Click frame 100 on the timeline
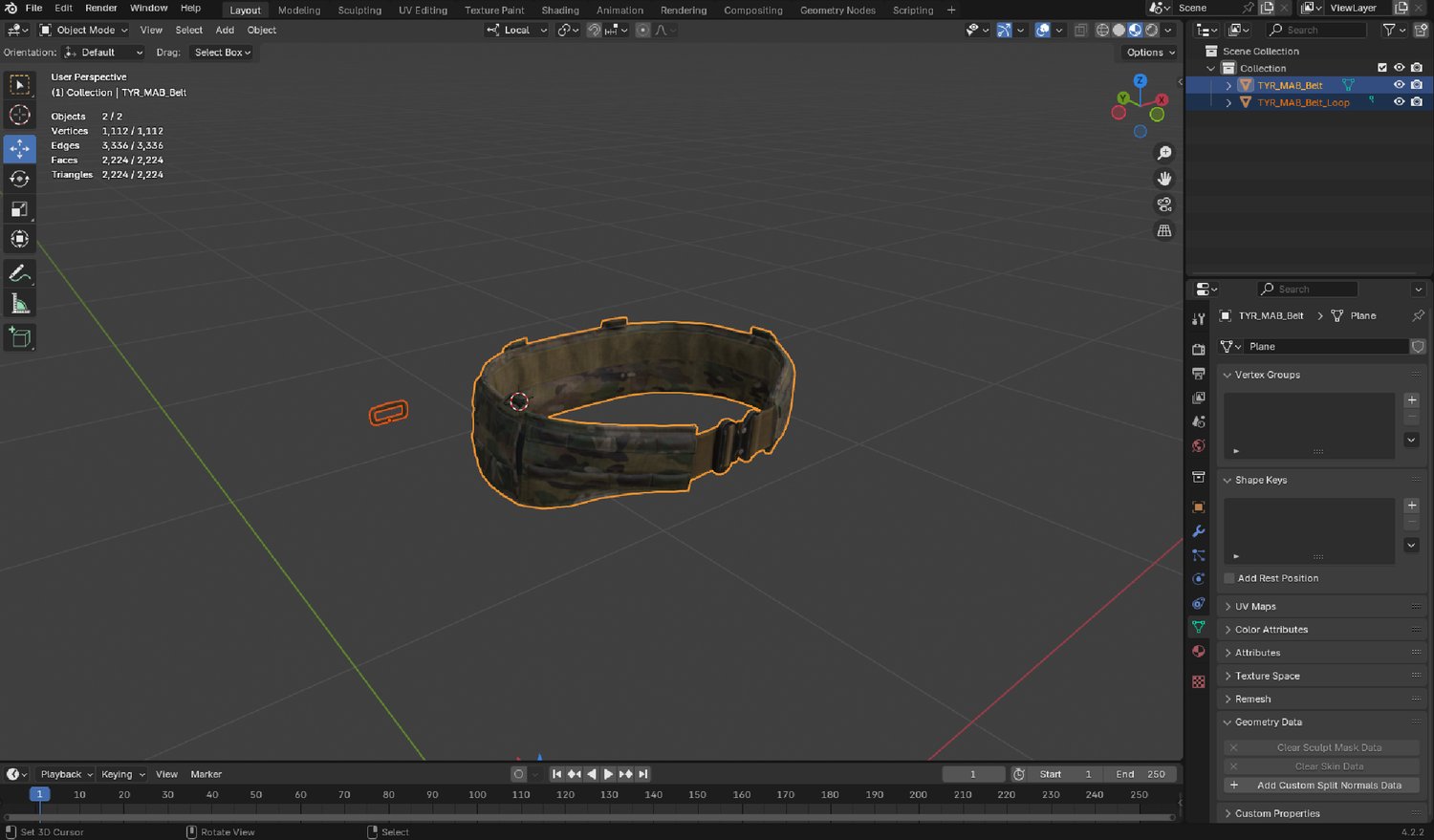 coord(477,795)
